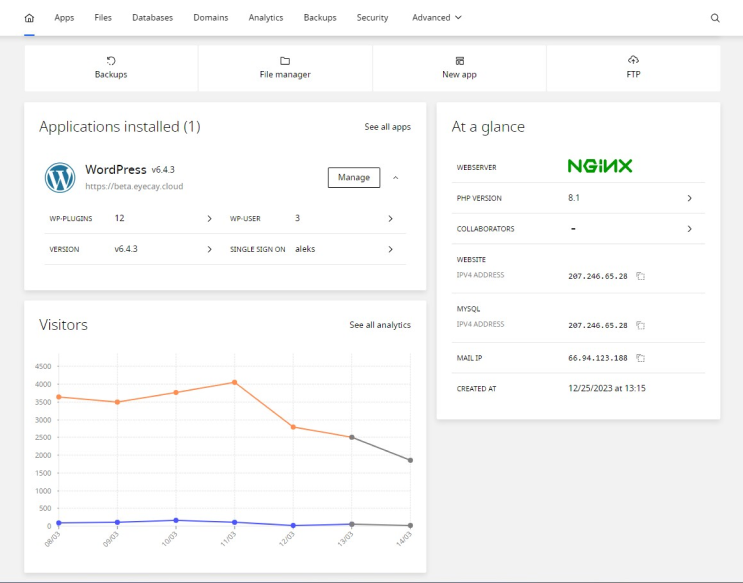Copy the Mail IP address
Viewport: 743px width, 583px height.
(x=641, y=358)
